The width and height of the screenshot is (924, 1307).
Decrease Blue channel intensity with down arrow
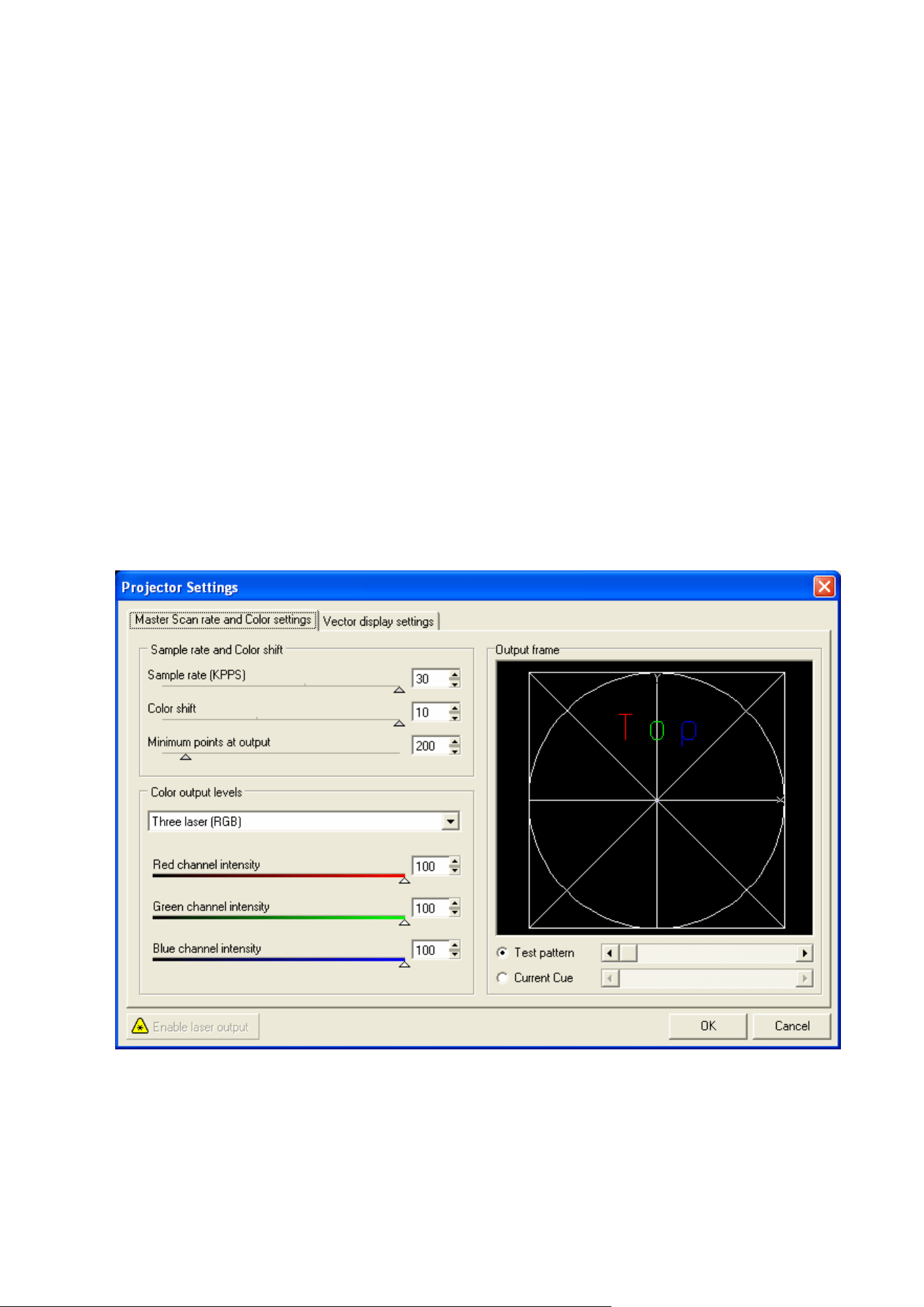454,955
